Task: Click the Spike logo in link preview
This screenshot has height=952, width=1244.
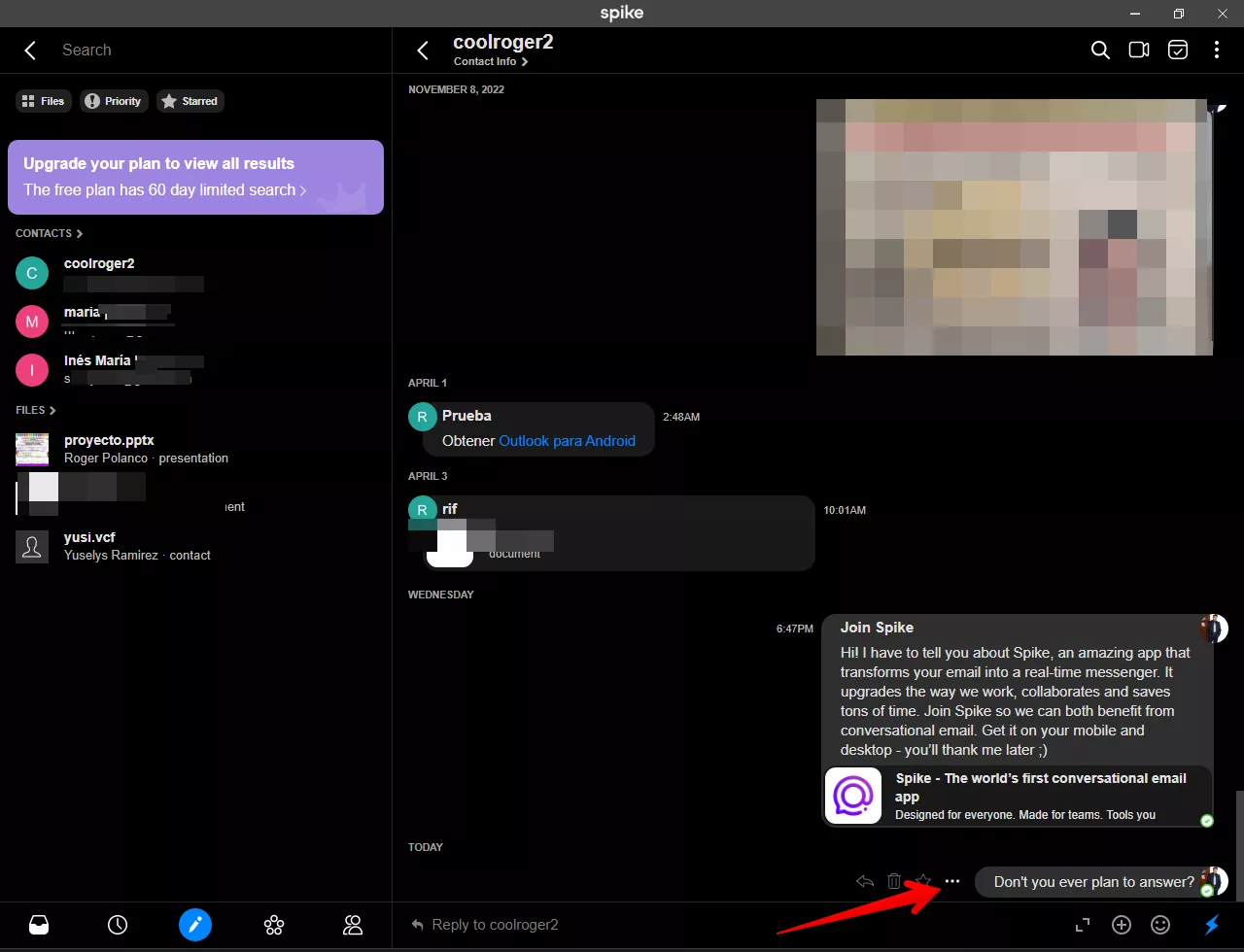Action: click(853, 796)
